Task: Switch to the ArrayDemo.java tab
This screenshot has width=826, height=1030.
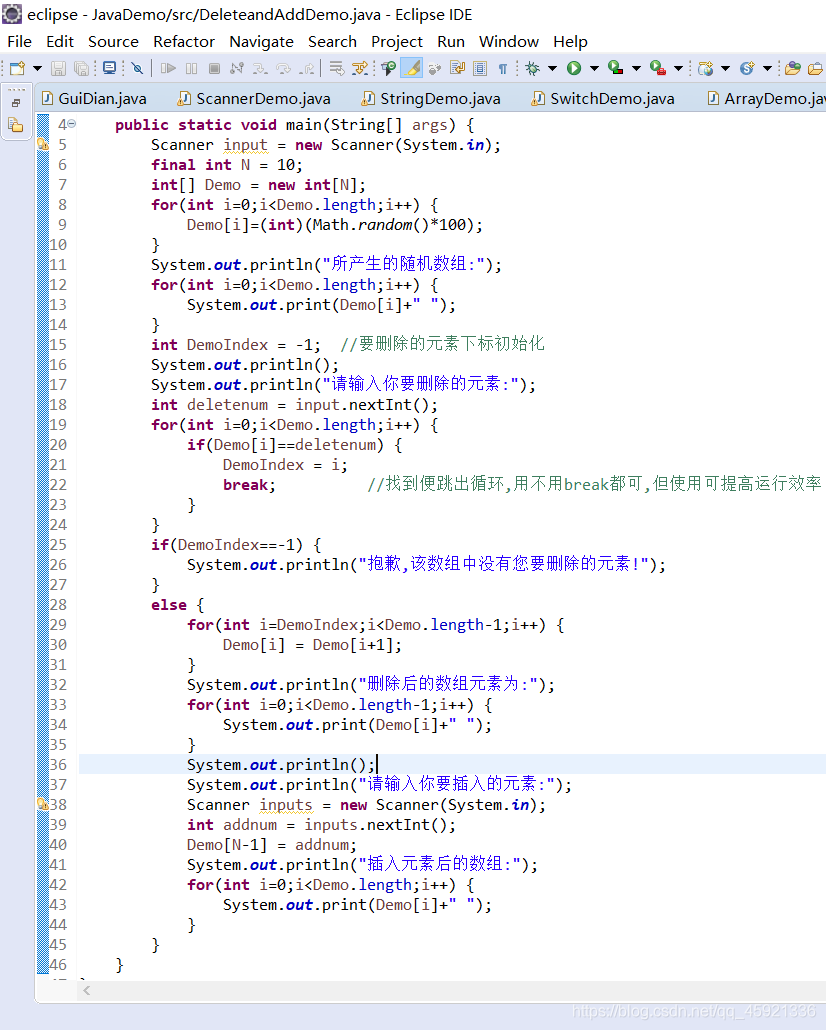Action: [766, 99]
